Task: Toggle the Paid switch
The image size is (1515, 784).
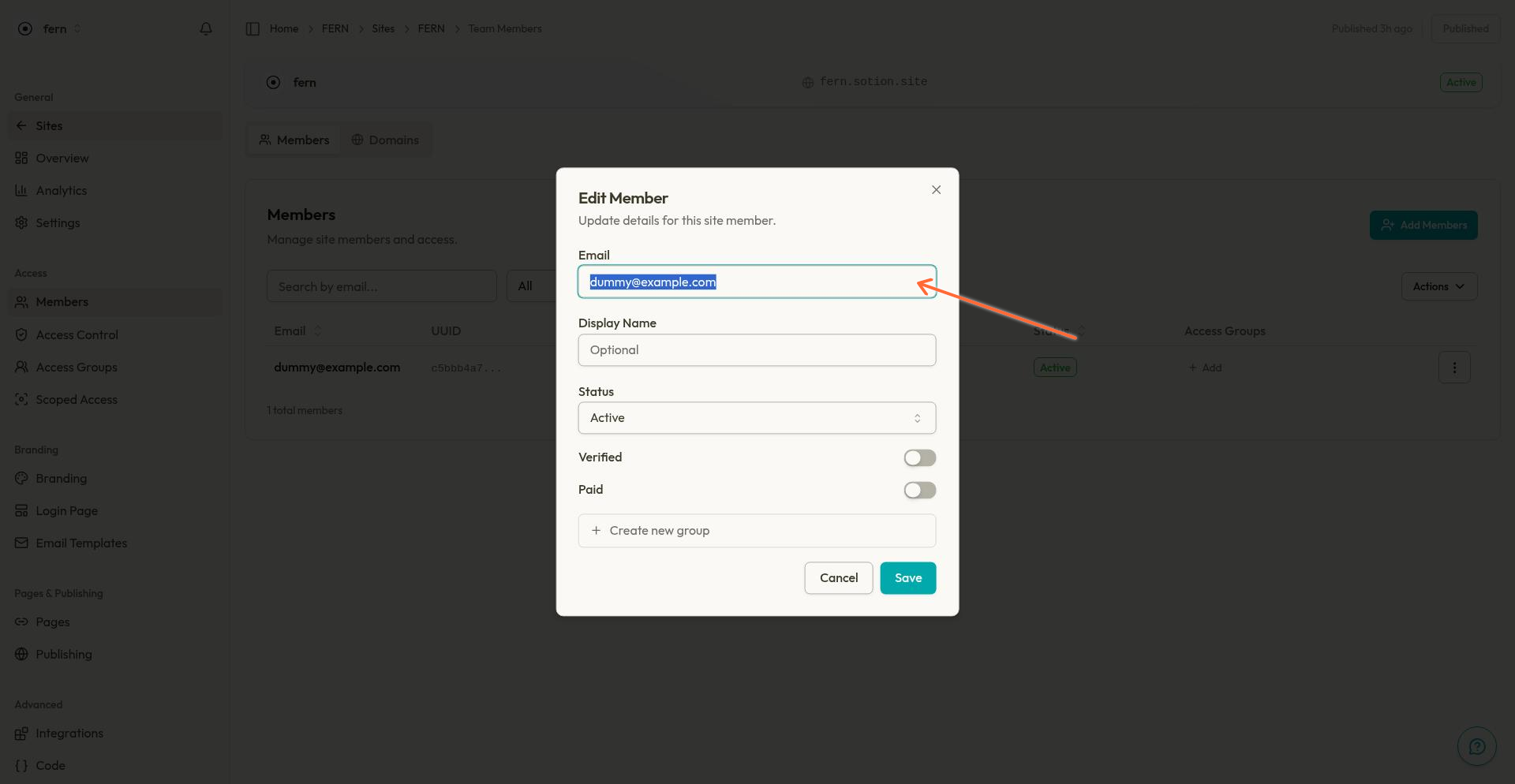Action: pyautogui.click(x=920, y=490)
